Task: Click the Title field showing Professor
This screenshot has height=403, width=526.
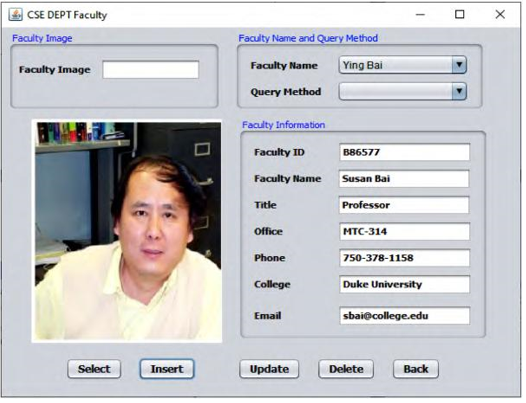Action: point(404,205)
